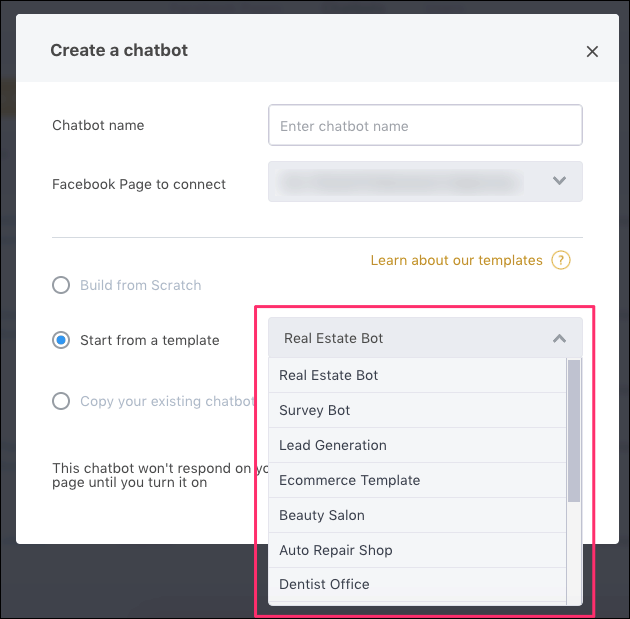Focus the Chatbot name input field
This screenshot has height=619, width=630.
pos(425,125)
